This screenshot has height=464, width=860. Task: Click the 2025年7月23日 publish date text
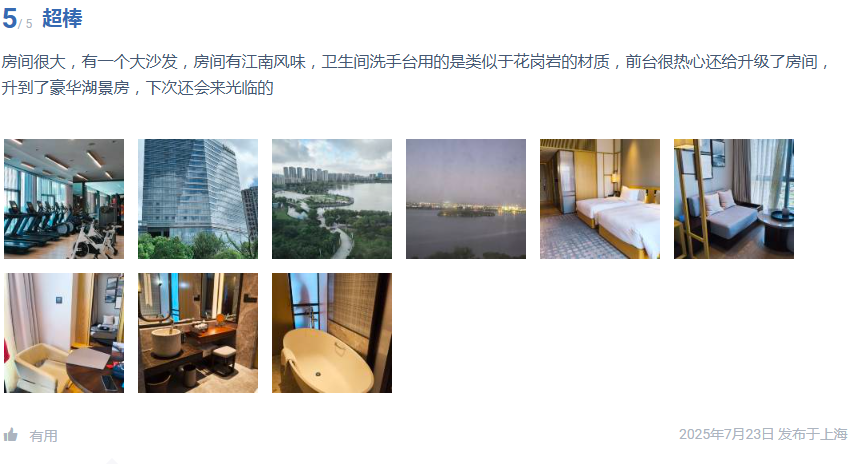726,434
